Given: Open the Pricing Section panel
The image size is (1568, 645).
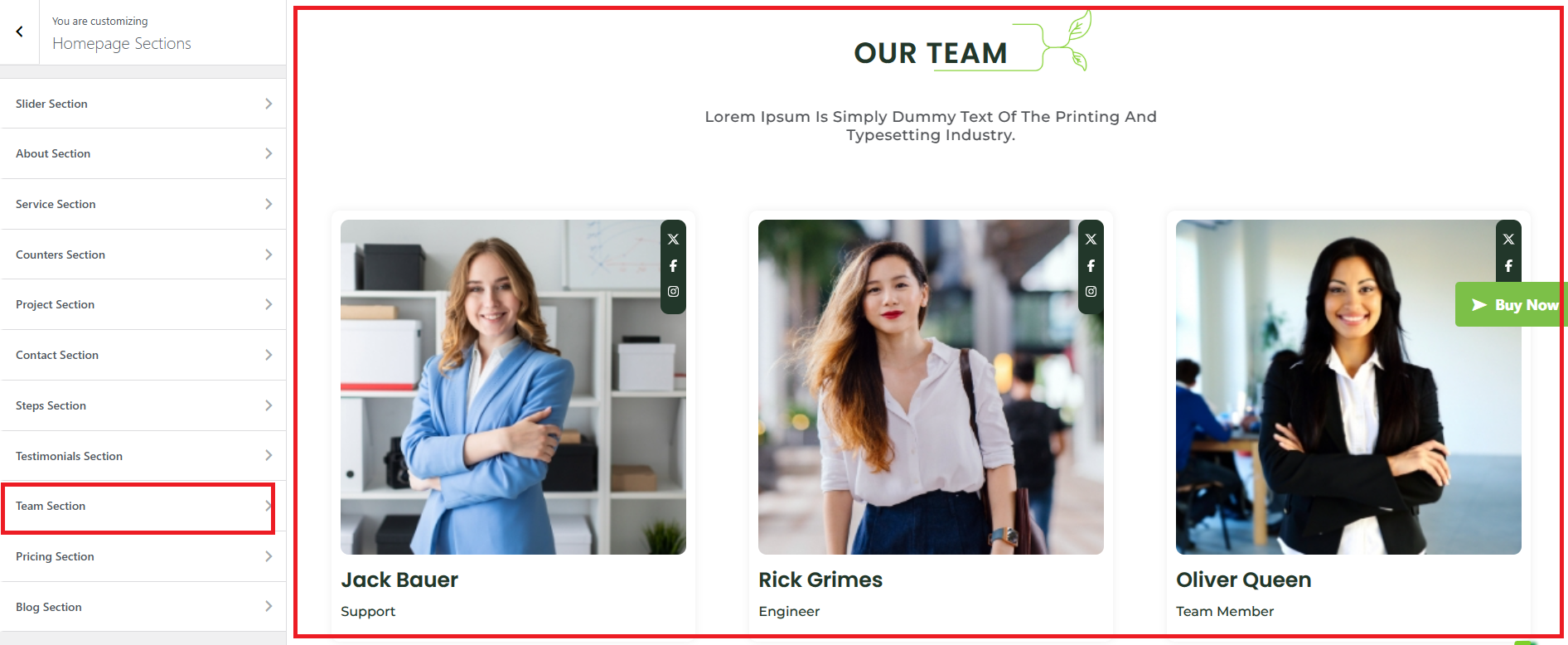Looking at the screenshot, I should pyautogui.click(x=143, y=556).
